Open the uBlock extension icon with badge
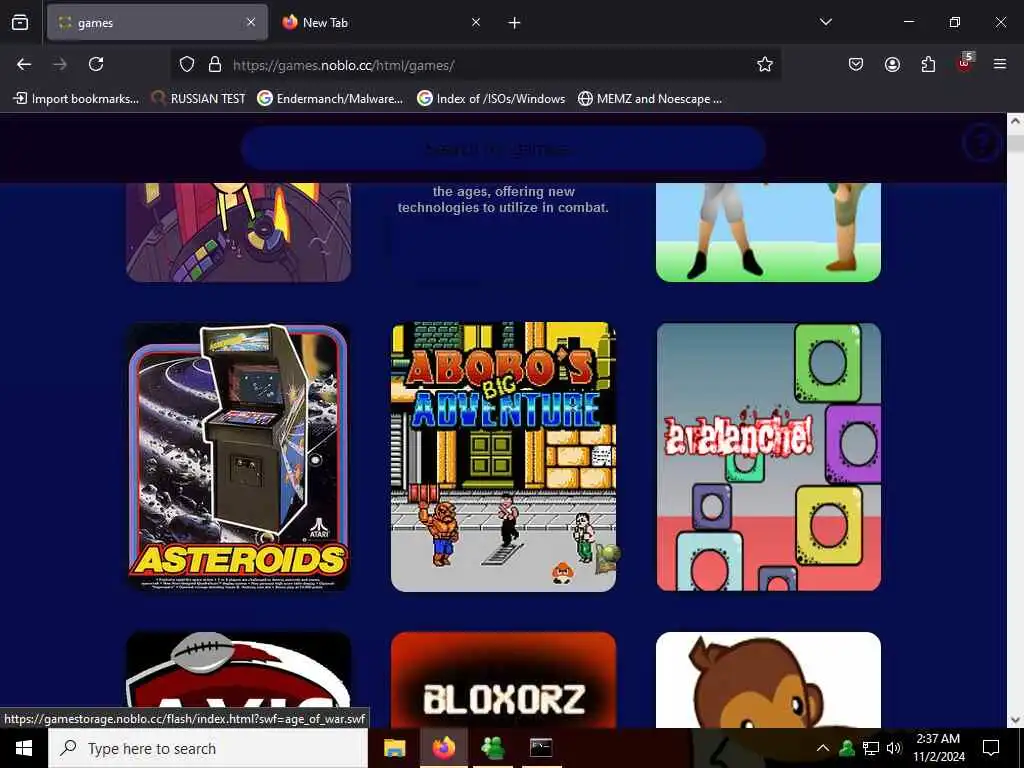This screenshot has width=1024, height=768. (965, 63)
